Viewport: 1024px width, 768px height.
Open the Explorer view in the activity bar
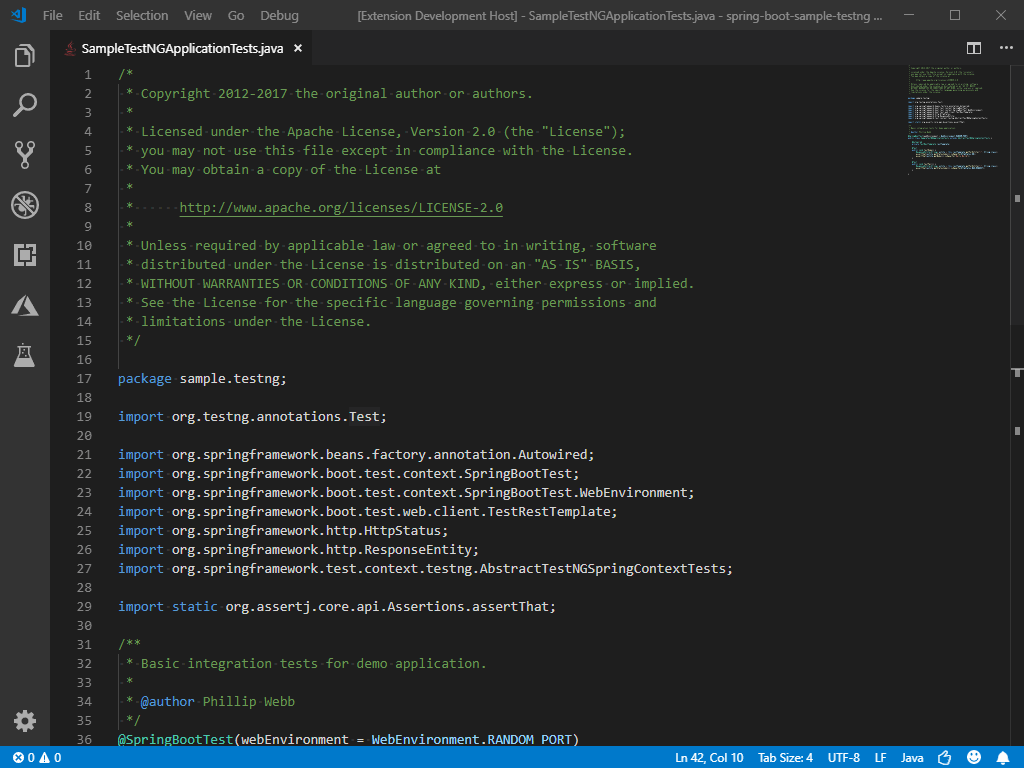(25, 57)
